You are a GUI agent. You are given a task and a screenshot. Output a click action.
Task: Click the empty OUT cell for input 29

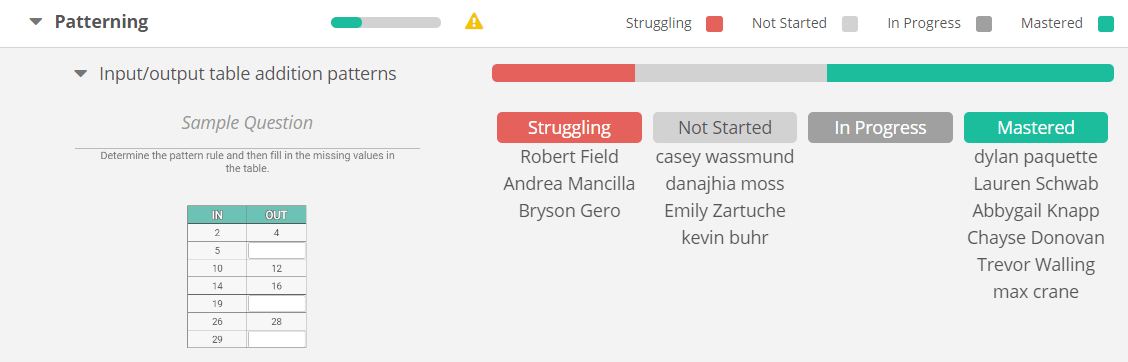pos(277,339)
